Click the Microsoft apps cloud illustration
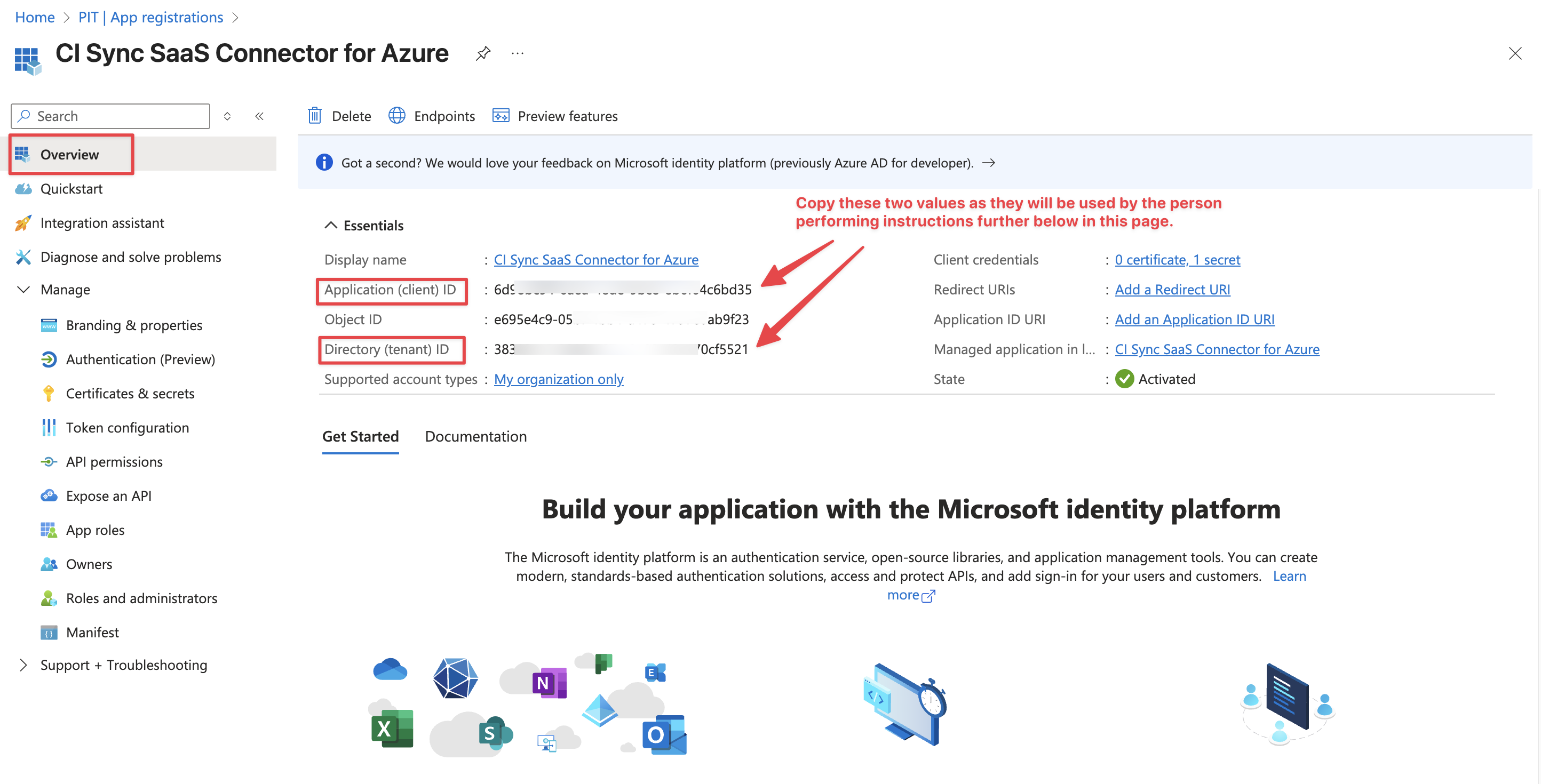The image size is (1541, 784). pos(528,705)
